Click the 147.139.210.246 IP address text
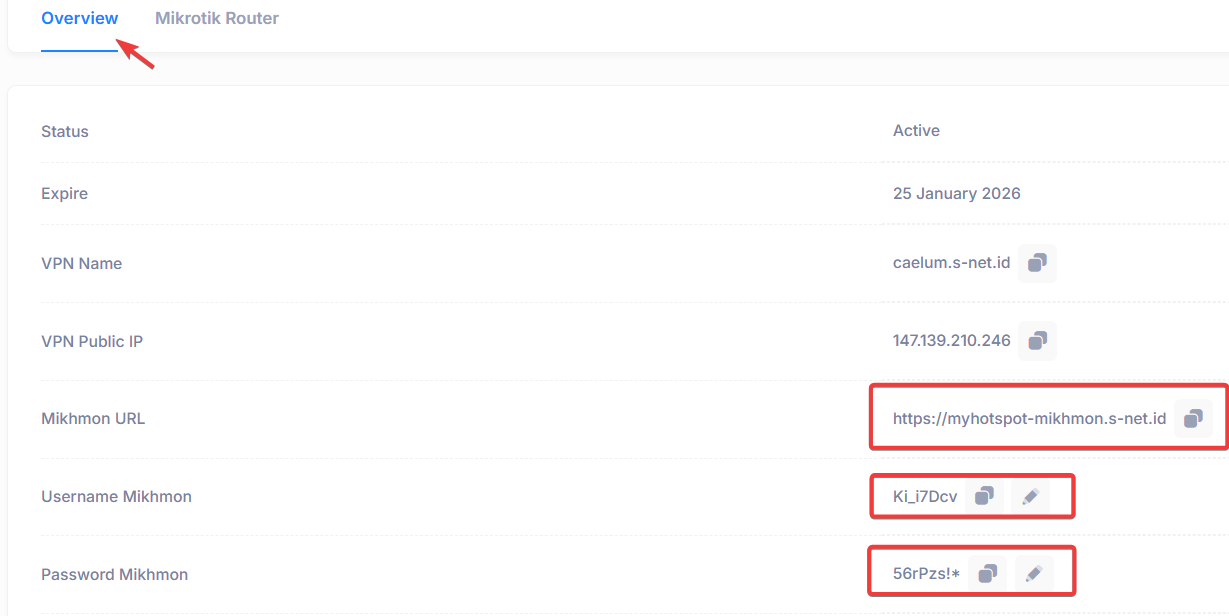 tap(951, 341)
